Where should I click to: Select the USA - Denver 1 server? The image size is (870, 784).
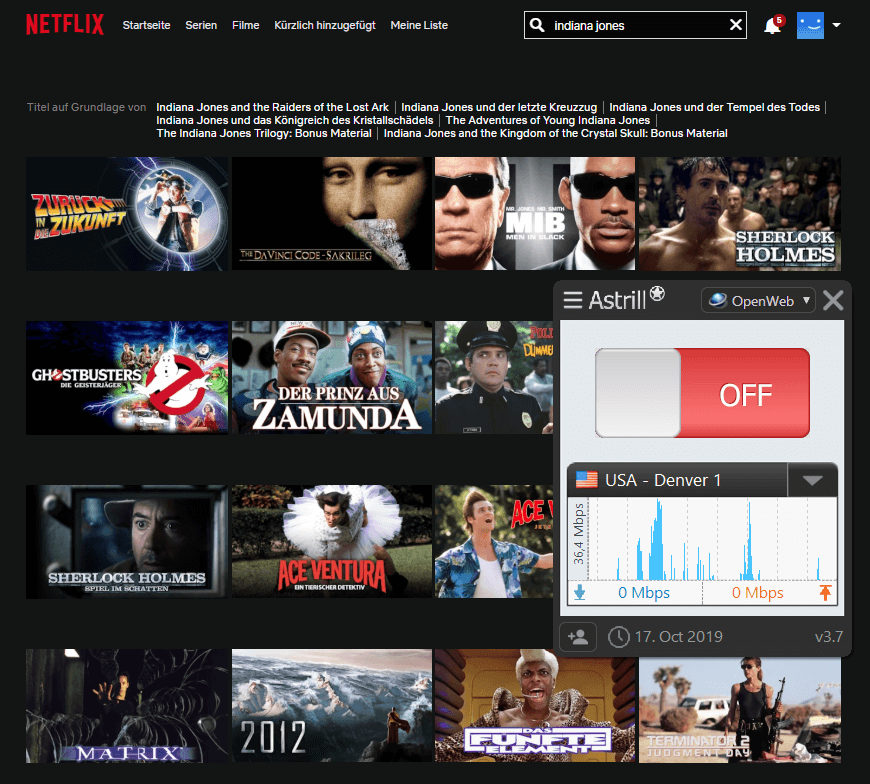pos(677,480)
